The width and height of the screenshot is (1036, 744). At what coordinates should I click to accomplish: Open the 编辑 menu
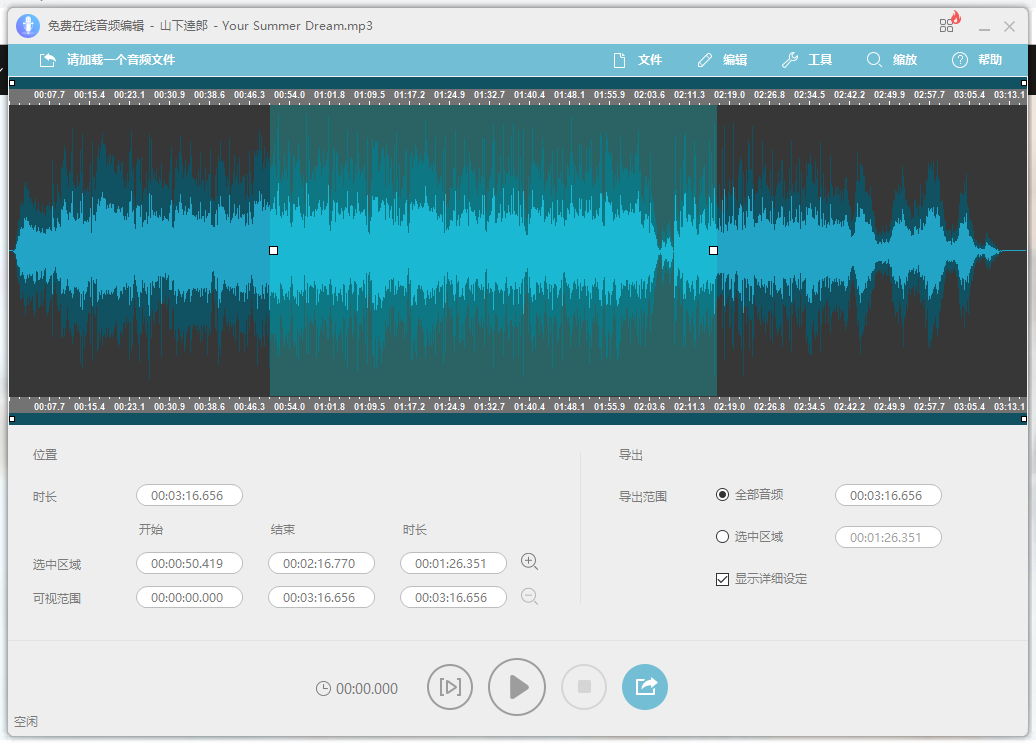pyautogui.click(x=723, y=60)
